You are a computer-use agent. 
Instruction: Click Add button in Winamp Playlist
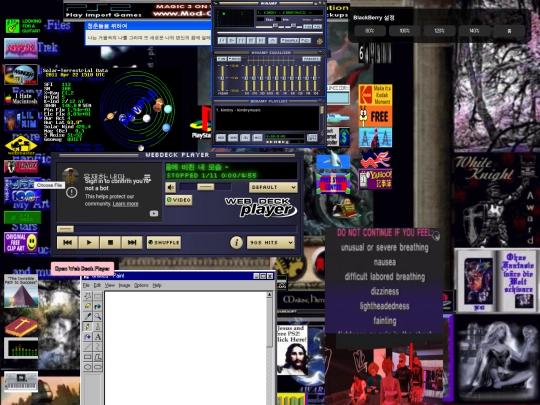(x=221, y=138)
